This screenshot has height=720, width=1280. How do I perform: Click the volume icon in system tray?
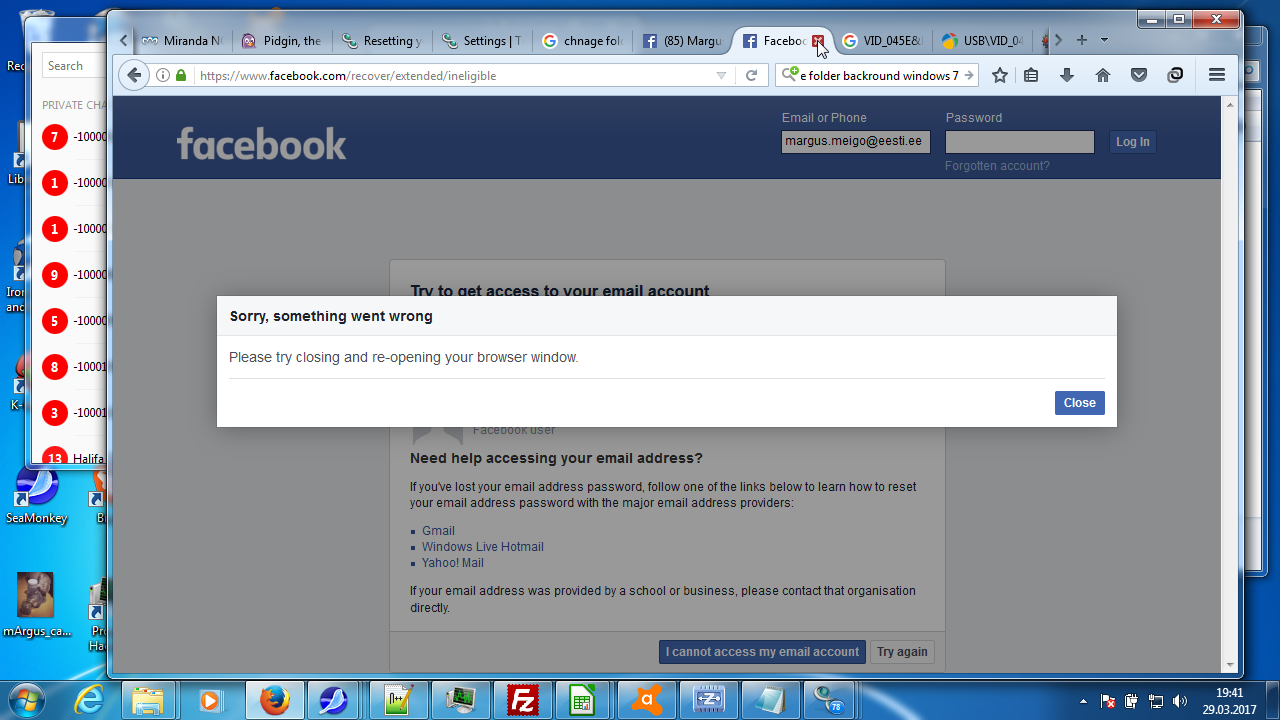(1180, 701)
